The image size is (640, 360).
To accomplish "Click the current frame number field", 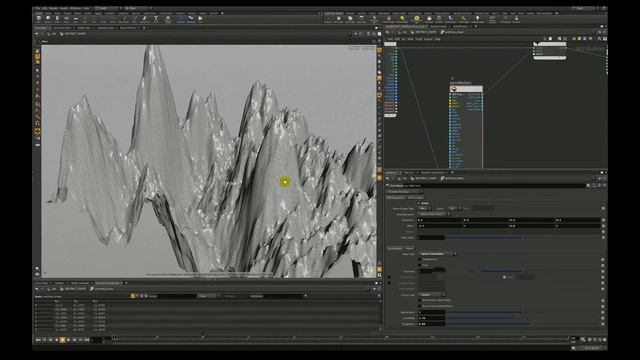I will pos(97,340).
